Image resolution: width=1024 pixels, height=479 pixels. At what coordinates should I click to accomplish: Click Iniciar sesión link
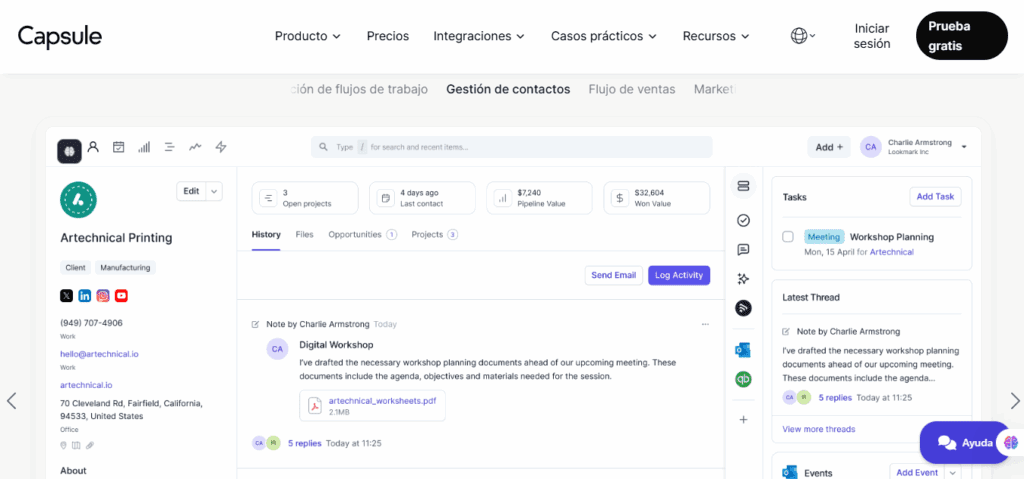(872, 36)
